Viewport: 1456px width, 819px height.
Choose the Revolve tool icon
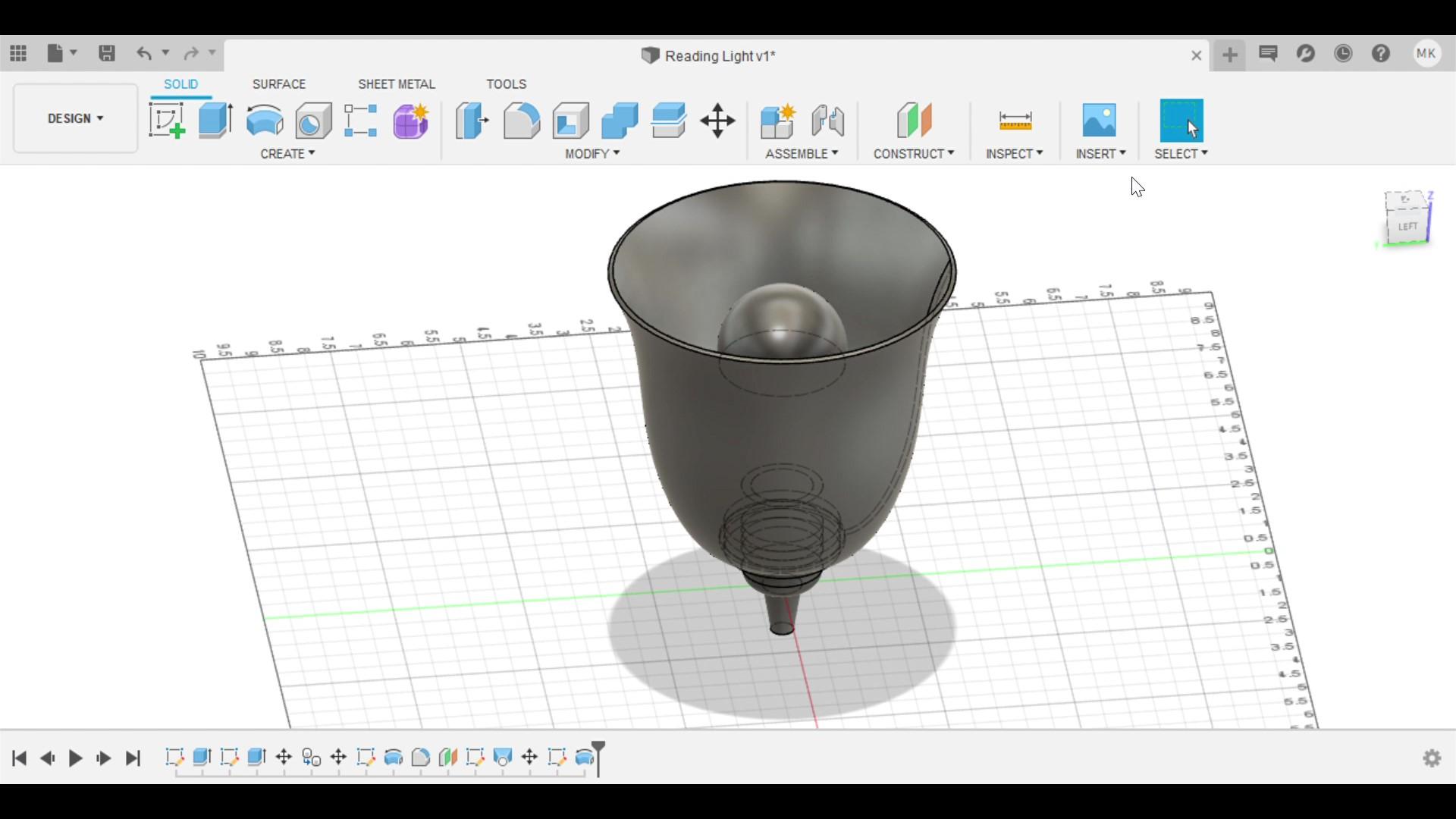pyautogui.click(x=265, y=121)
